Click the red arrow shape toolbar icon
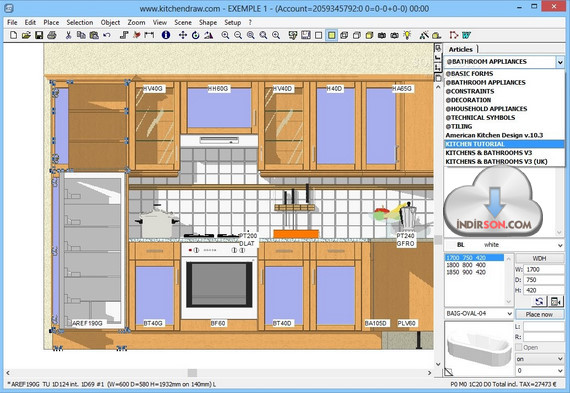570x393 pixels. click(453, 35)
